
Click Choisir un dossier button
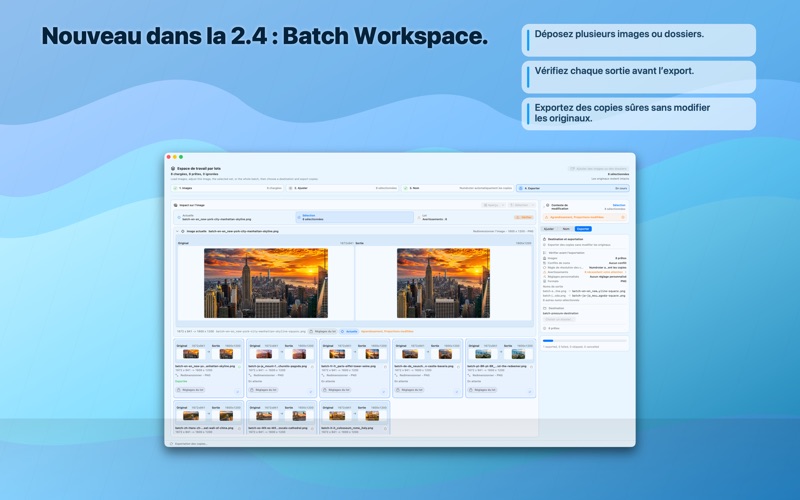559,319
